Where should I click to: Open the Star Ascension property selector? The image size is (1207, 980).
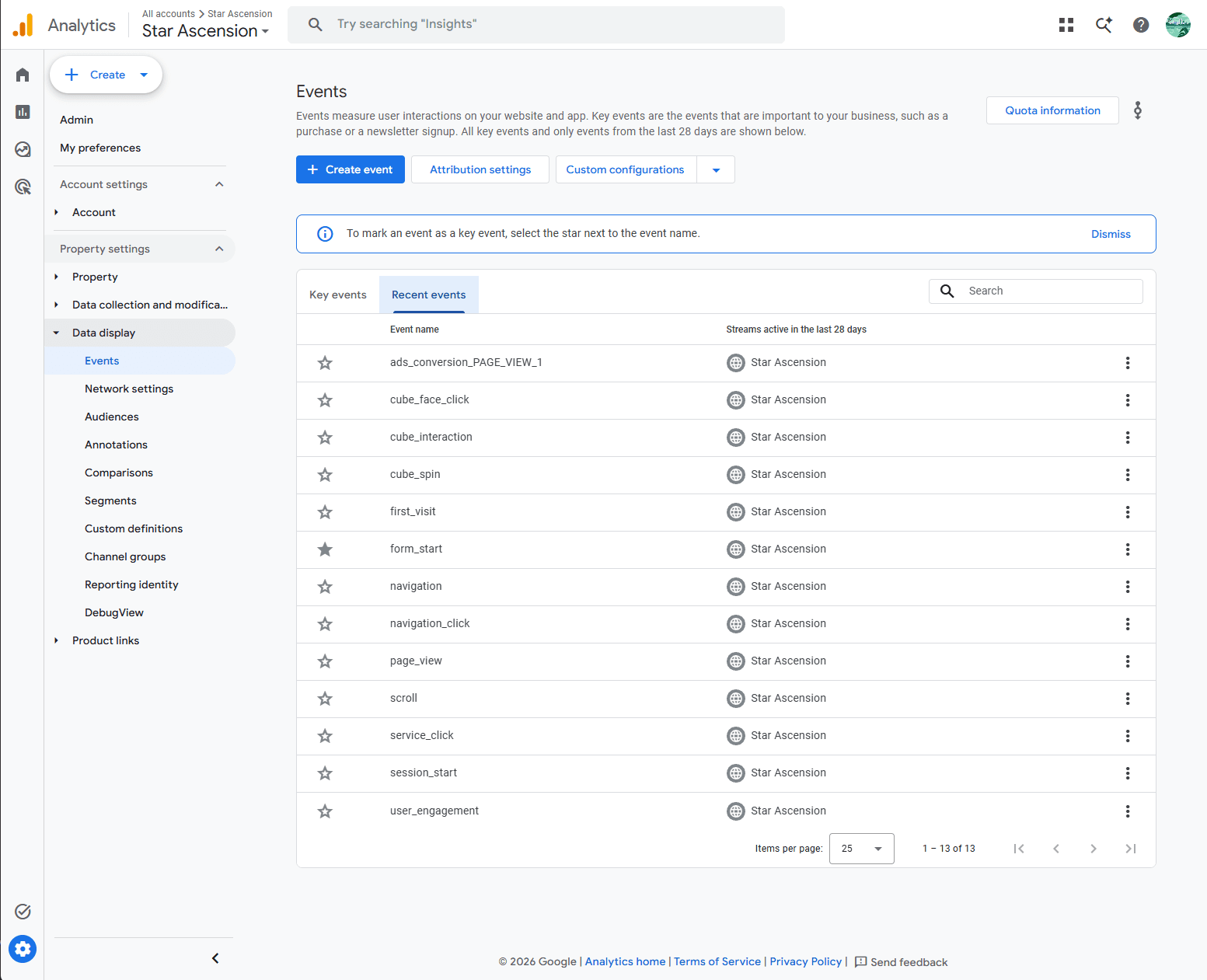coord(206,31)
